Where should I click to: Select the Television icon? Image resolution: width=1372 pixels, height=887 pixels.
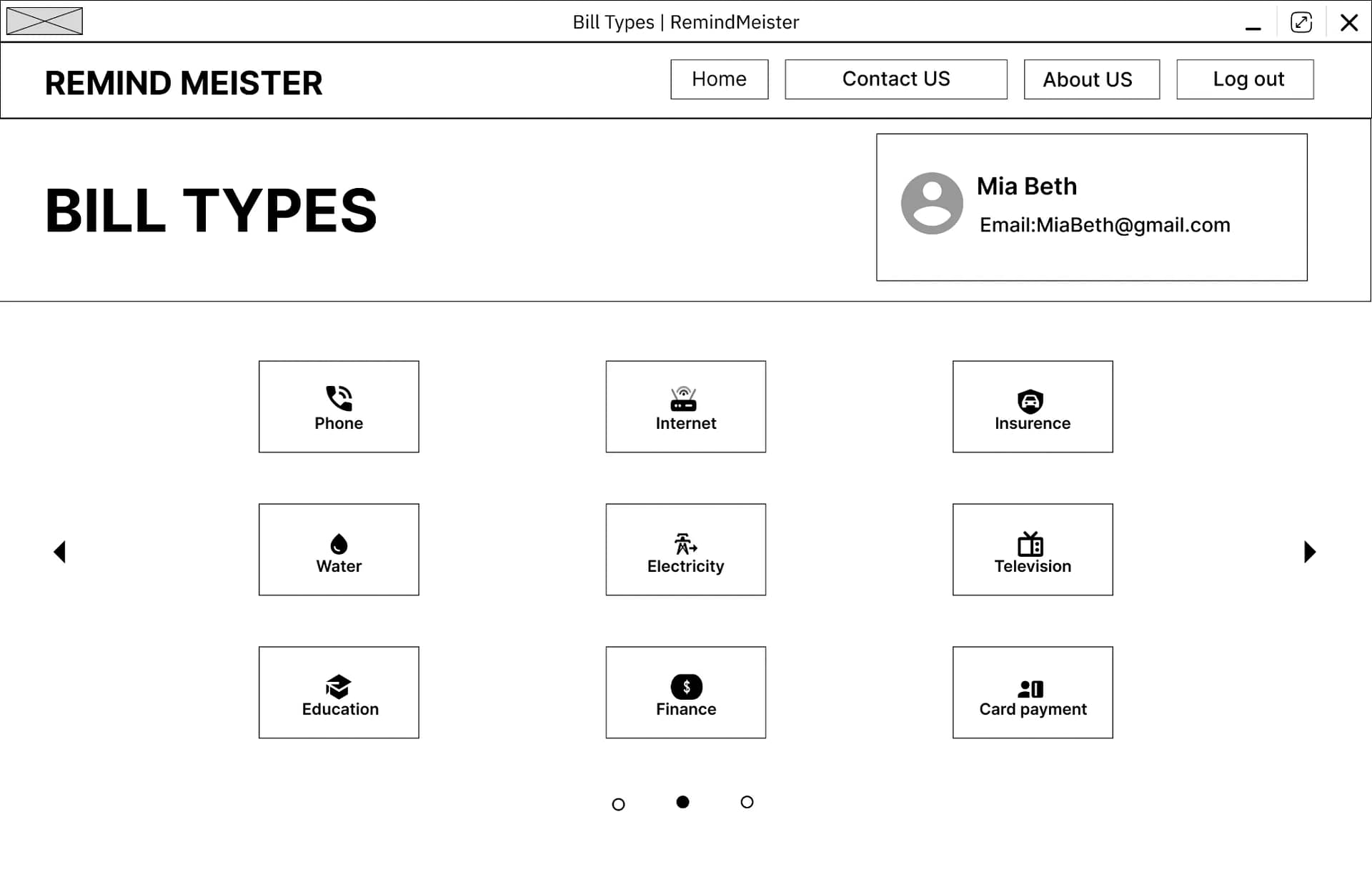(1030, 544)
